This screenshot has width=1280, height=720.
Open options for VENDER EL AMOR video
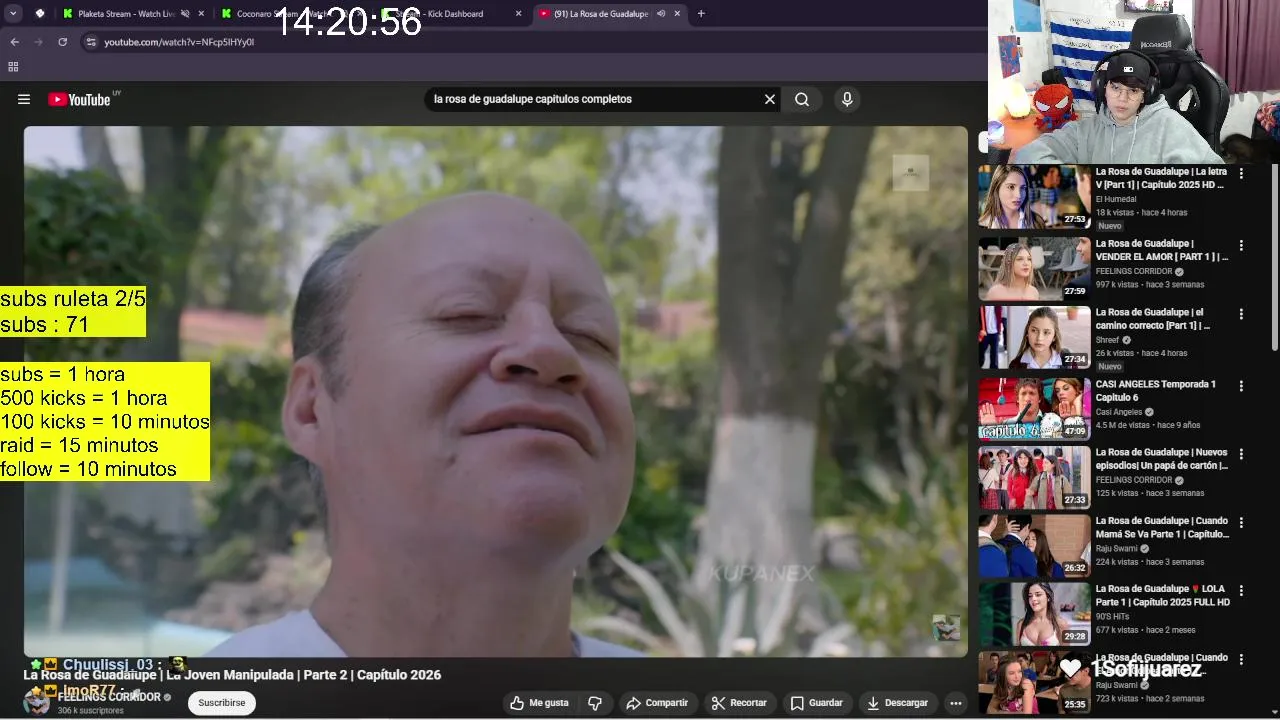click(1241, 245)
